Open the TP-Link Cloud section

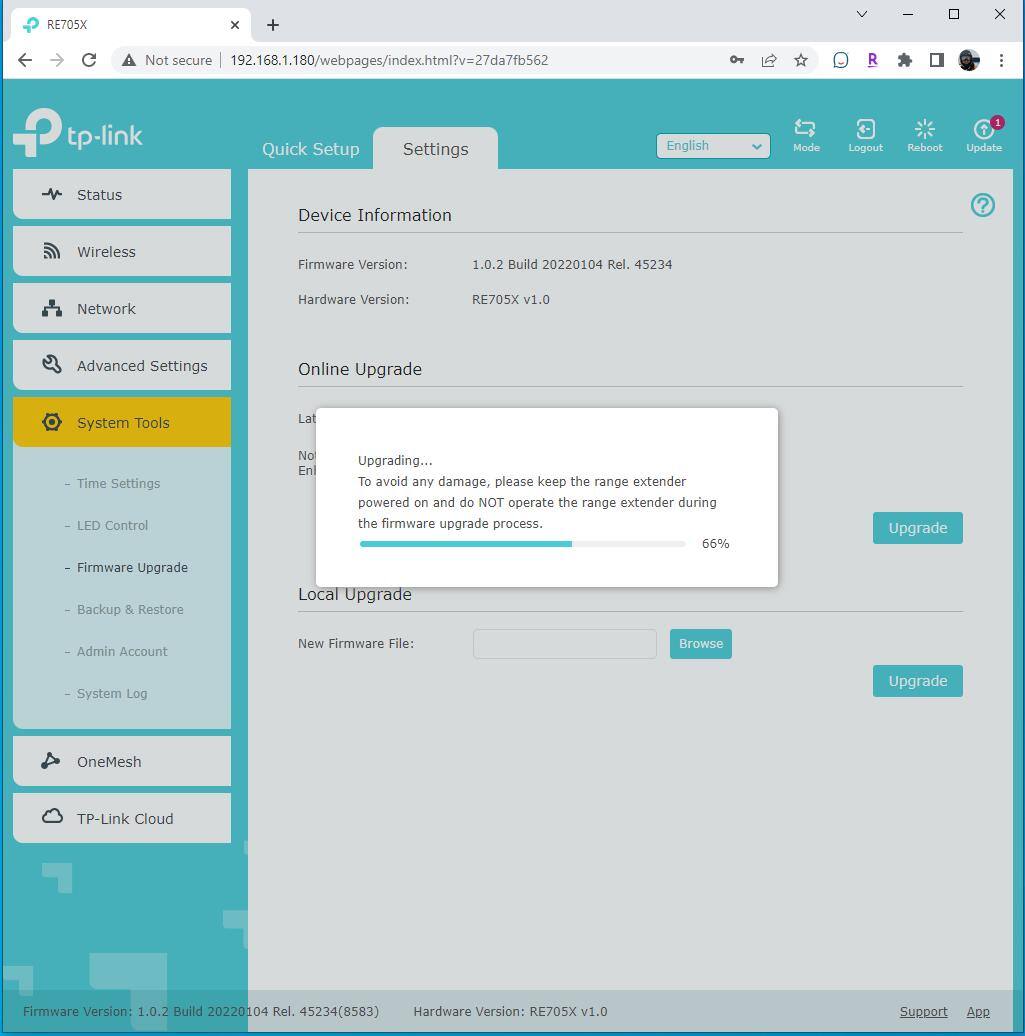click(122, 819)
